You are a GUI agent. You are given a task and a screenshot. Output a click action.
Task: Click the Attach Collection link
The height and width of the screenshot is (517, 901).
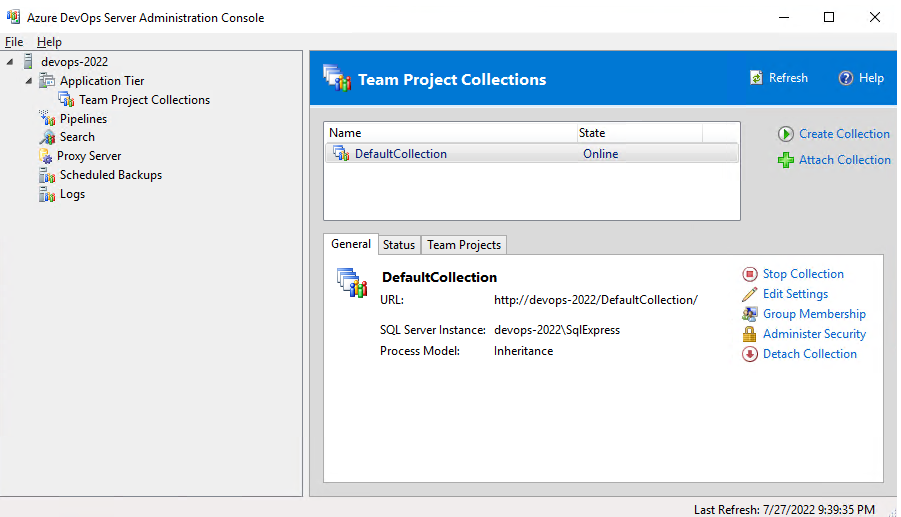(x=845, y=160)
